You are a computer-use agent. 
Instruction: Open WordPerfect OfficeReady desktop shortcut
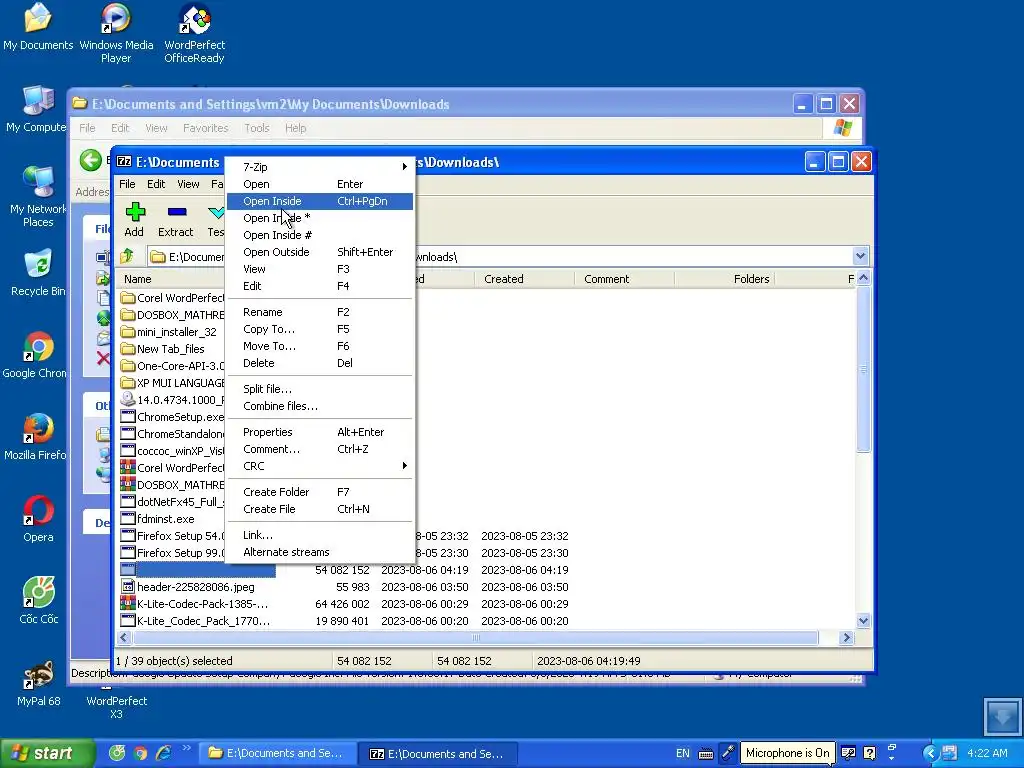coord(195,33)
